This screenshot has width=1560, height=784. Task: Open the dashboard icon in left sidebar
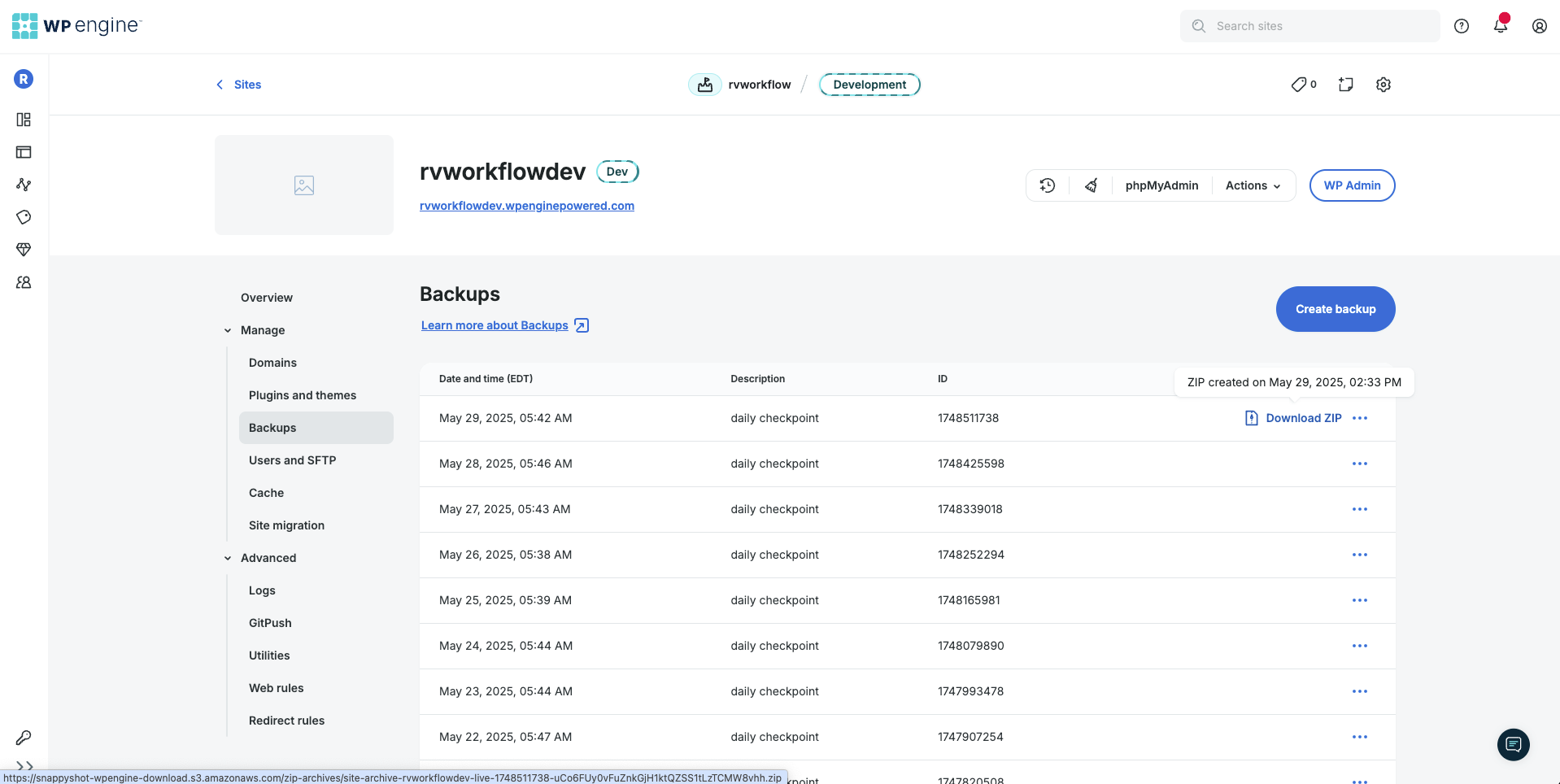pyautogui.click(x=24, y=120)
